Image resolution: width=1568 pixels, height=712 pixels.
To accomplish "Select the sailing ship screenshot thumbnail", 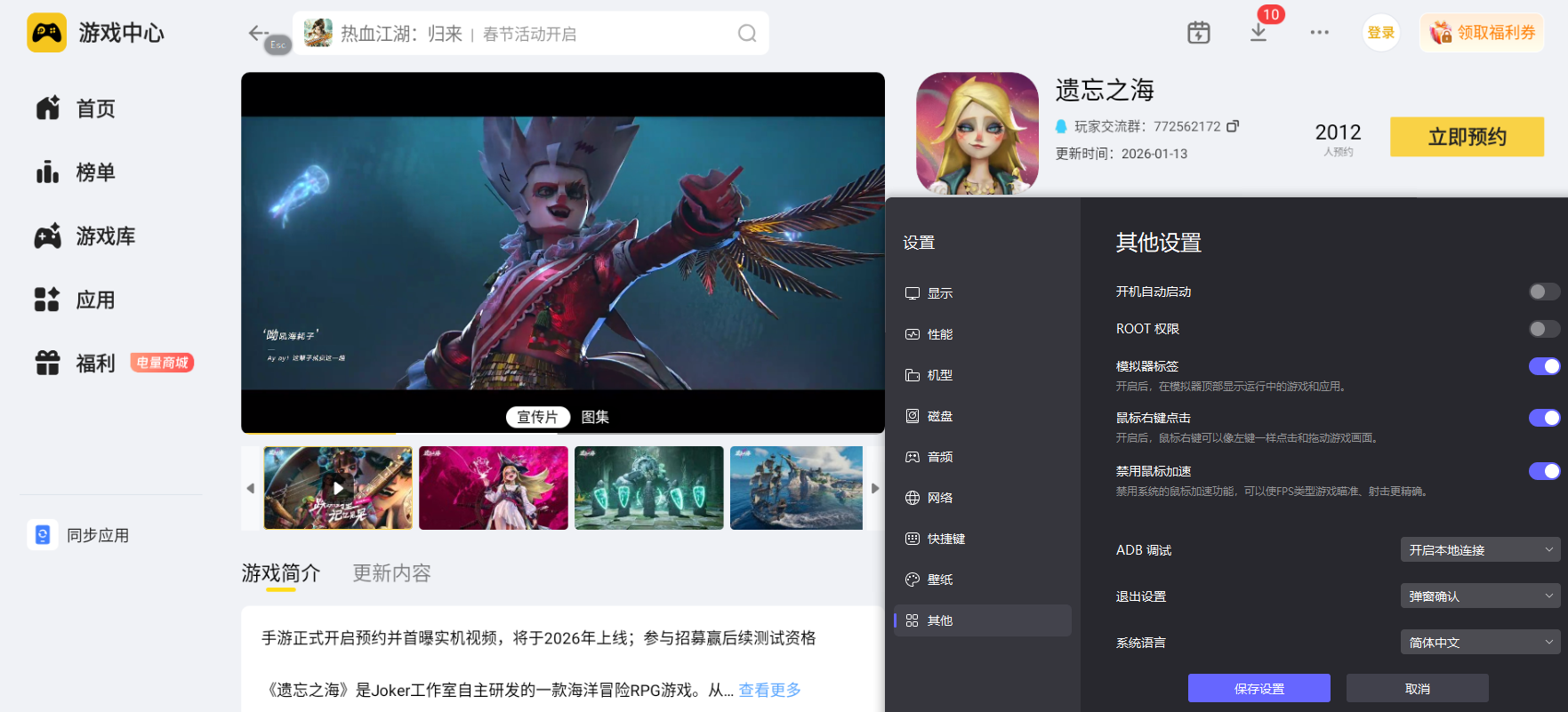I will [797, 488].
